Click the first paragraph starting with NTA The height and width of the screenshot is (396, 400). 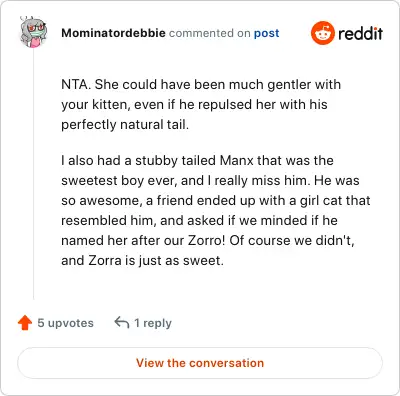[201, 104]
